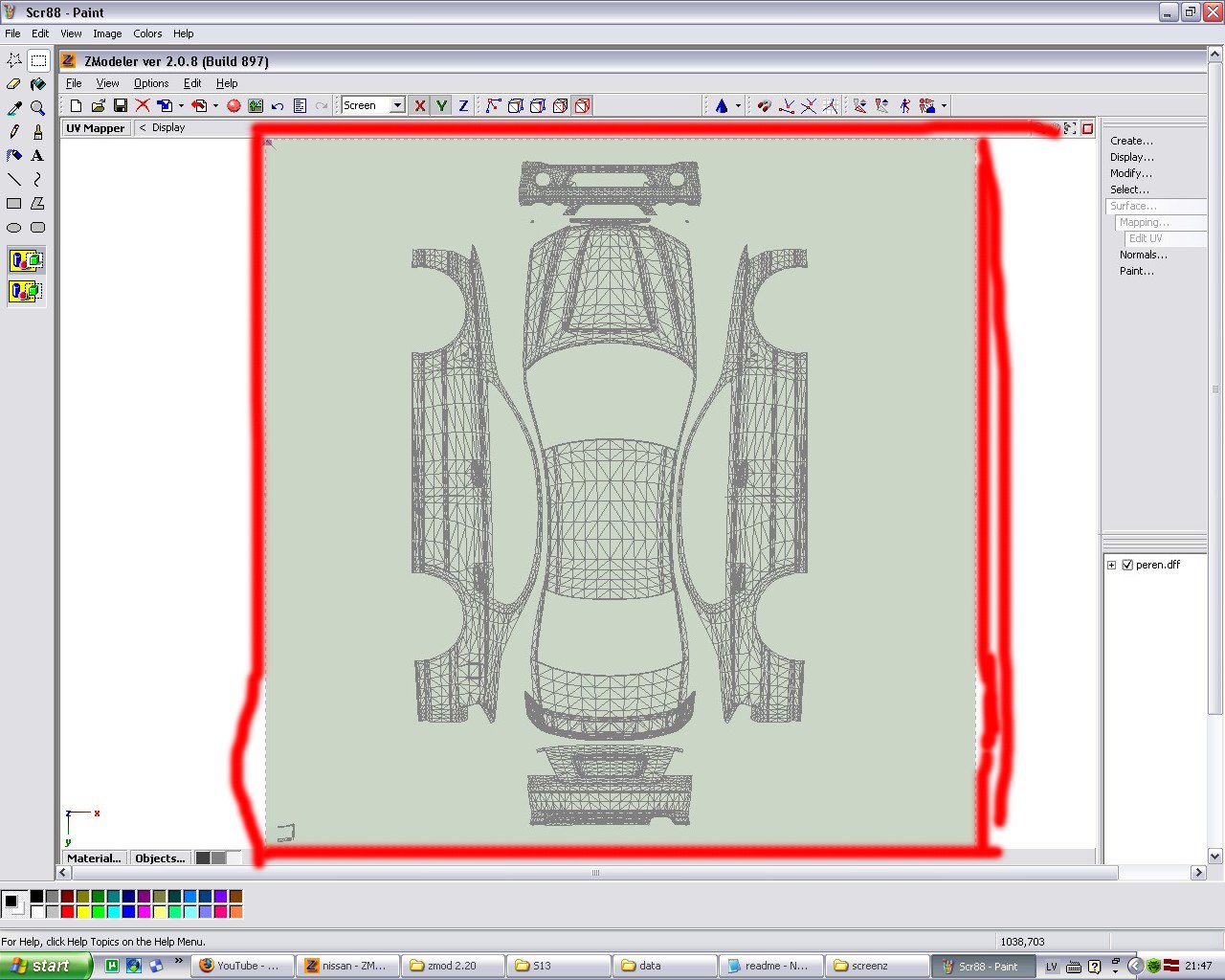Toggle the Z axis button
The image size is (1225, 980).
[463, 105]
